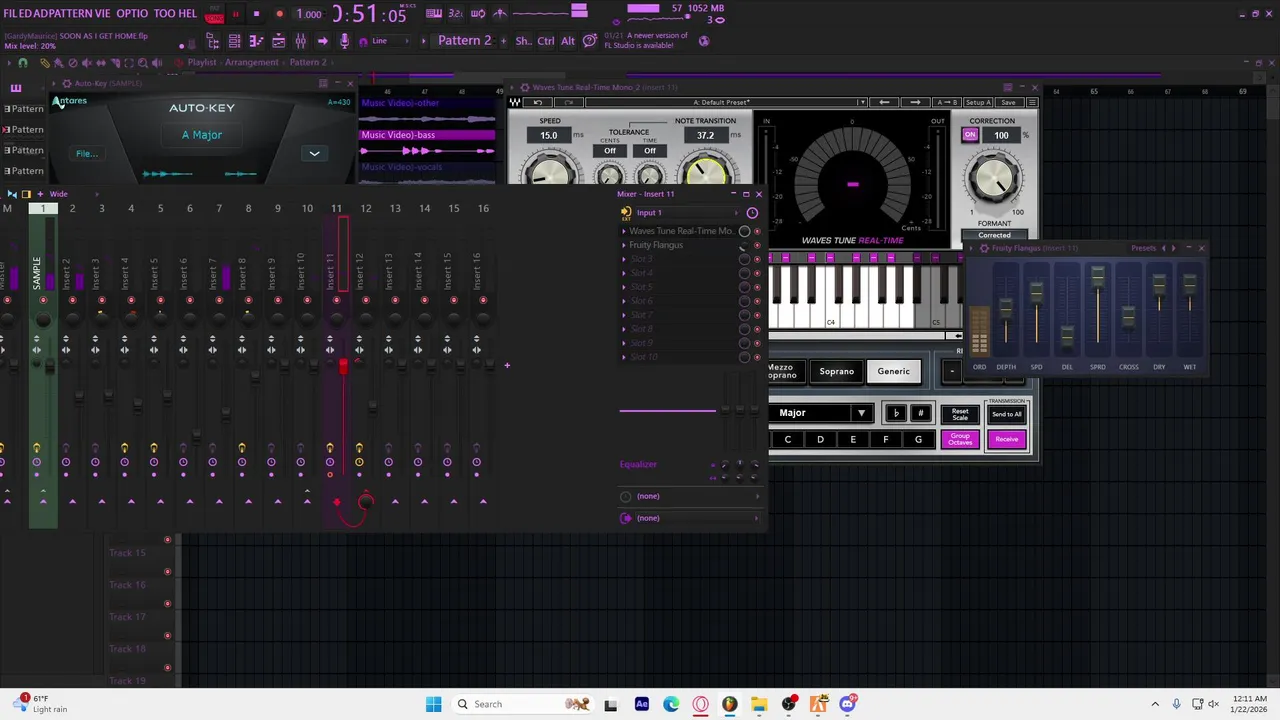Click the record button in transport bar

pos(279,14)
